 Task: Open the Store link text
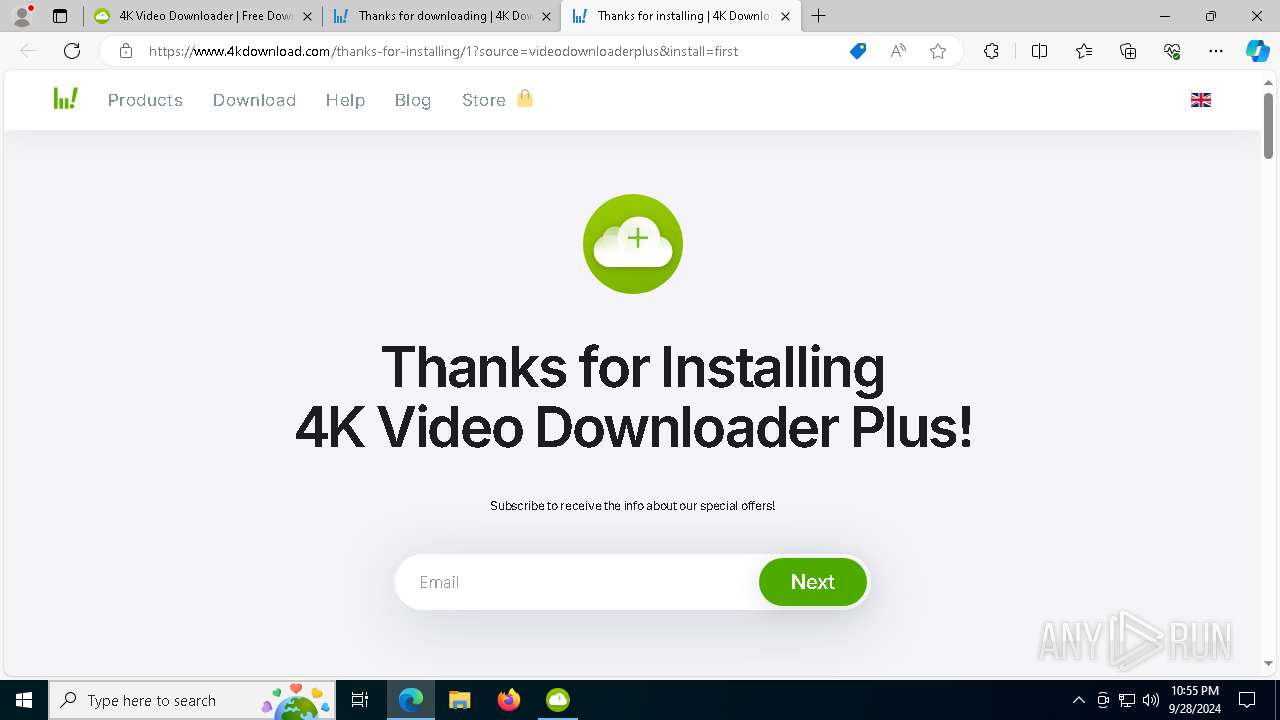pyautogui.click(x=484, y=100)
